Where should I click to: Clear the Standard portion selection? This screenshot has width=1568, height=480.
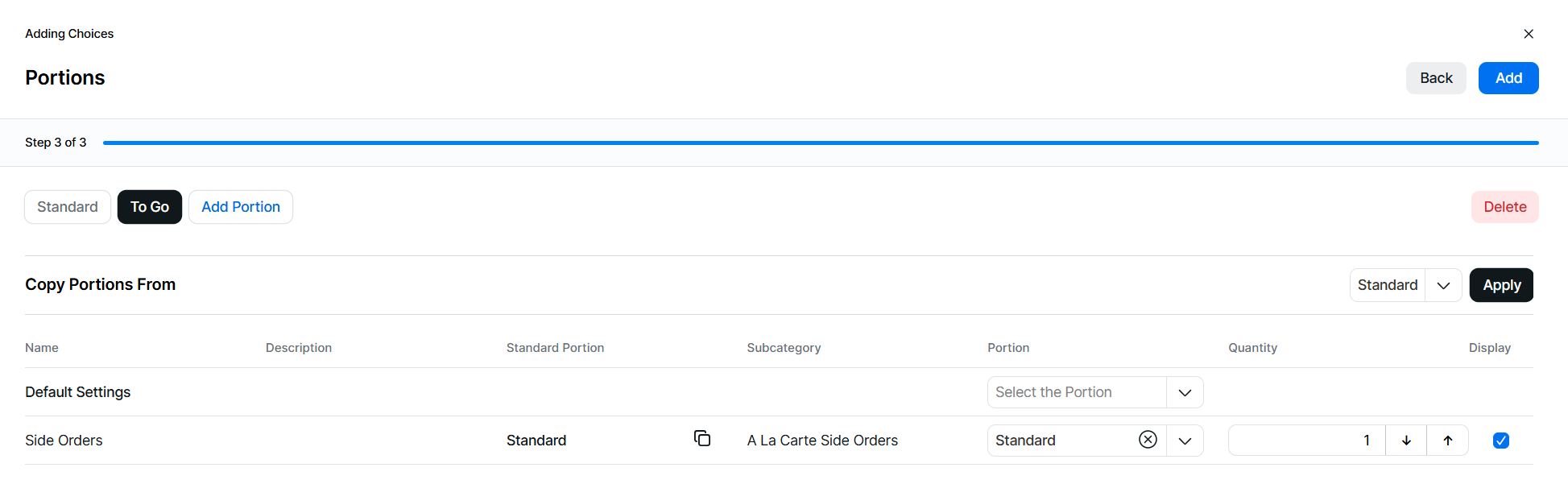click(x=1148, y=440)
